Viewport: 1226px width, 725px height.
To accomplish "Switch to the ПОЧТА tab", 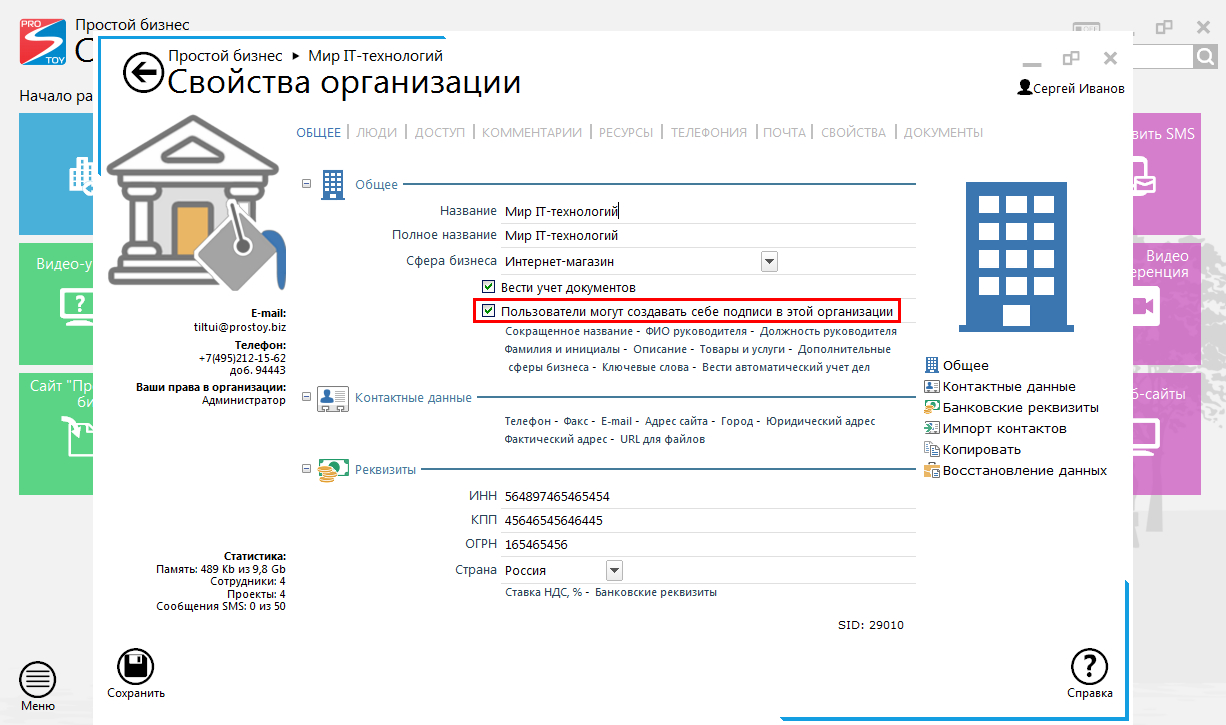I will [784, 132].
